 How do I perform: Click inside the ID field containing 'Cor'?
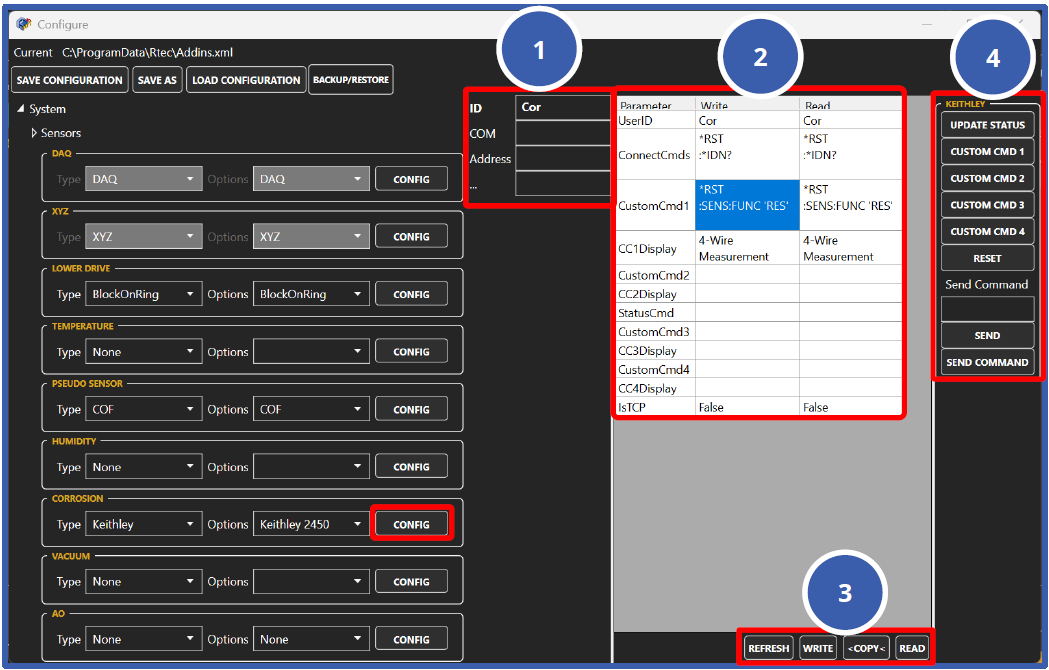[x=560, y=106]
